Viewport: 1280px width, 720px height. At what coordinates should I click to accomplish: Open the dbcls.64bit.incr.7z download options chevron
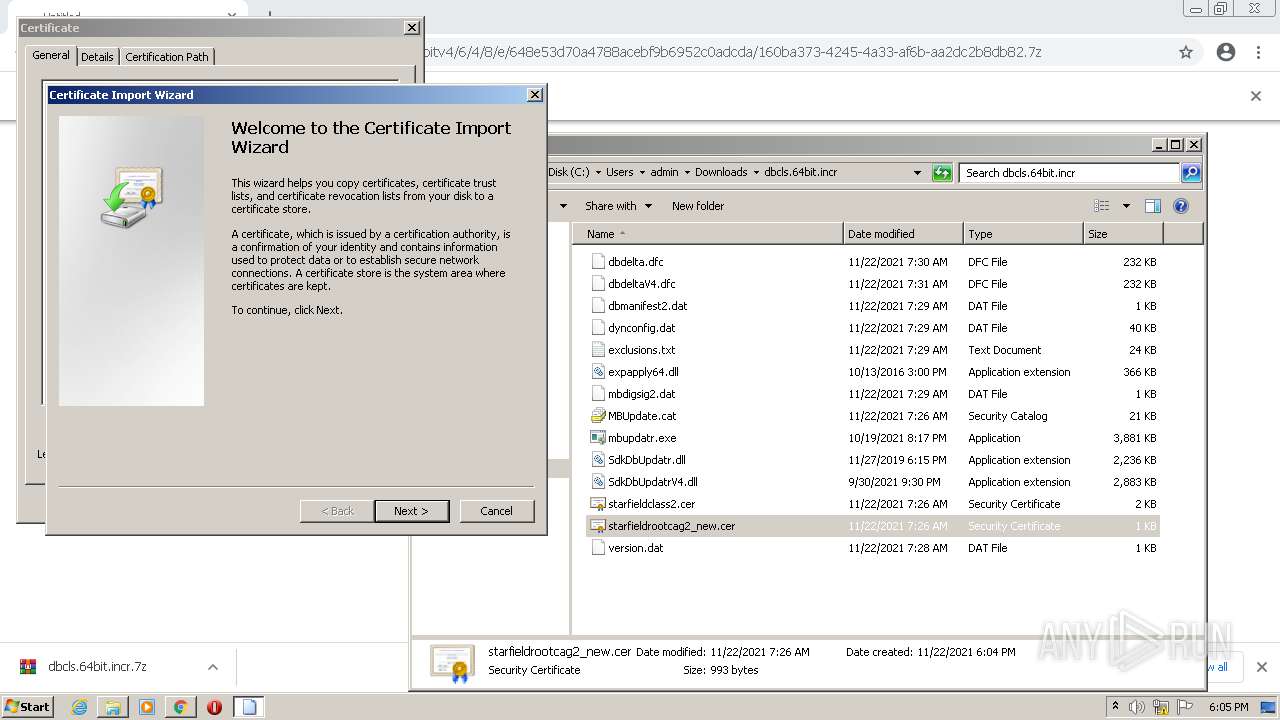213,667
